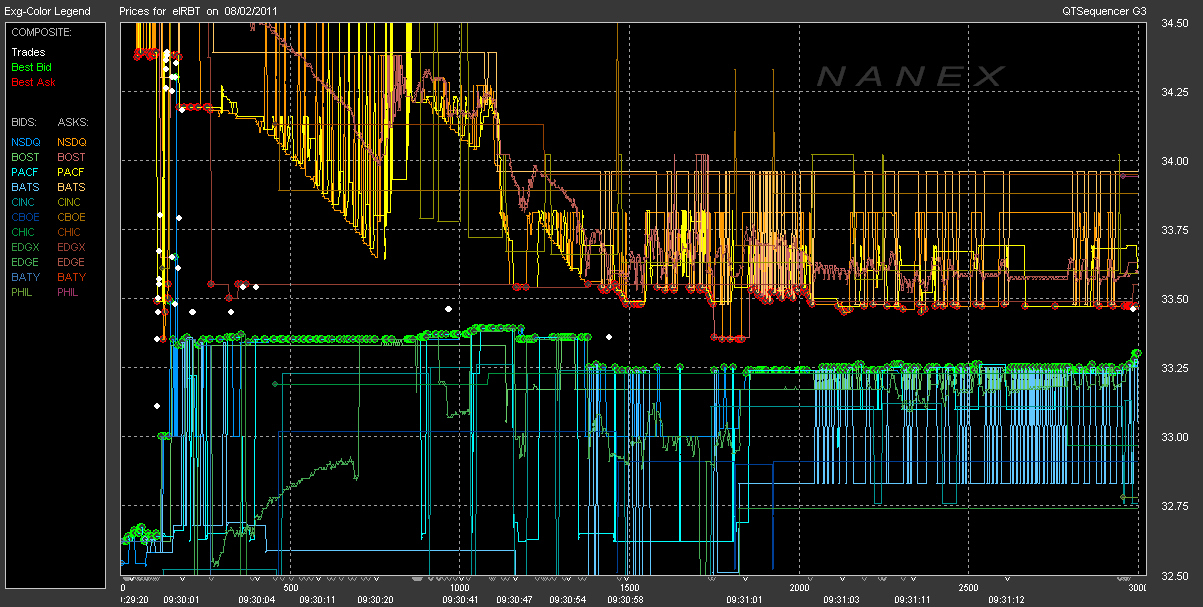Select the 09:30:01 time label
Image resolution: width=1203 pixels, height=607 pixels.
181,599
